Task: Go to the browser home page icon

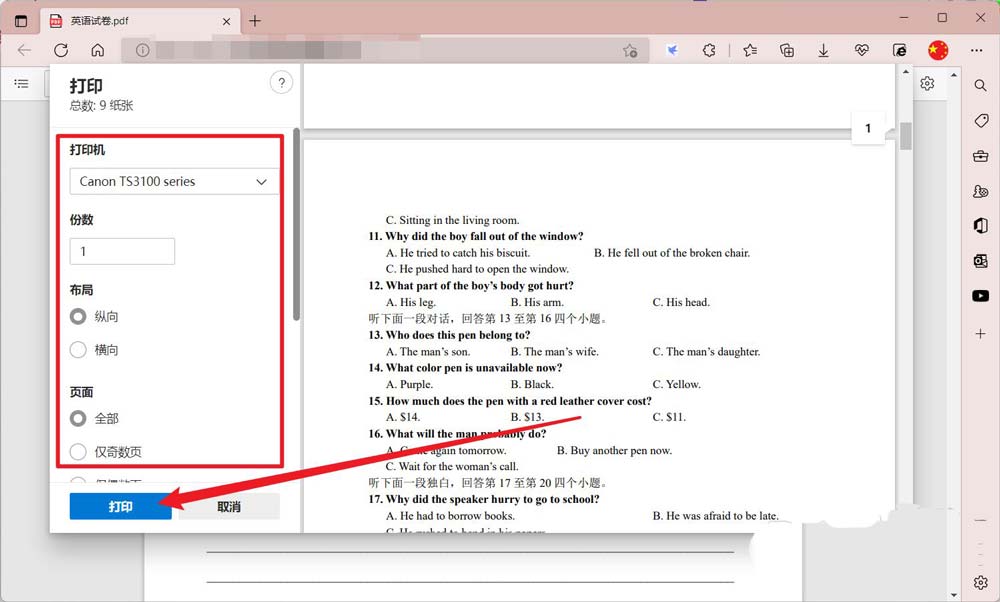Action: coord(98,50)
